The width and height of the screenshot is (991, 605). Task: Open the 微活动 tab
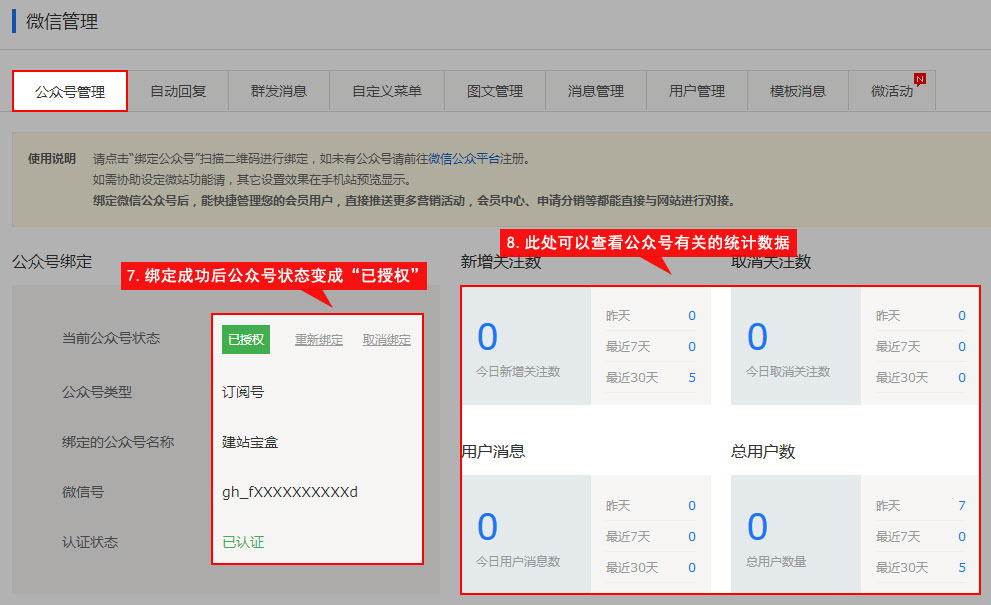coord(892,91)
